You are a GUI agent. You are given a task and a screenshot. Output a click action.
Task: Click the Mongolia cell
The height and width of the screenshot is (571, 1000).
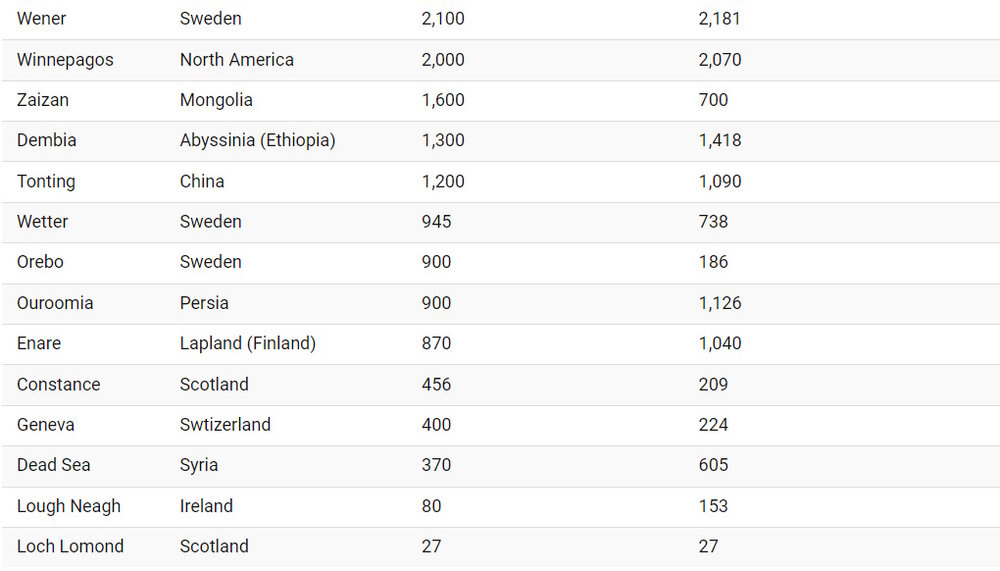[x=216, y=100]
